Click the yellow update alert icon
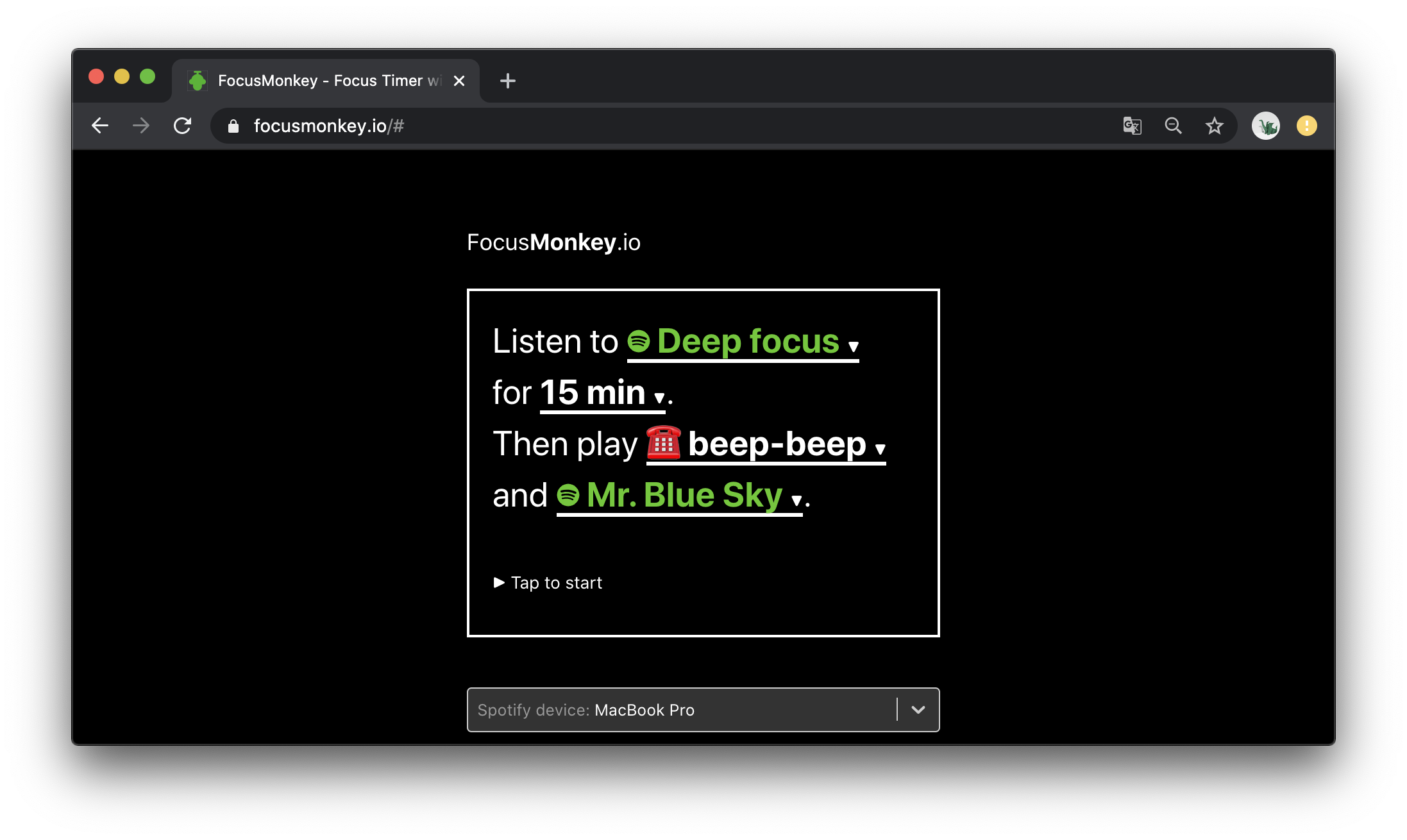Screen dimensions: 1407x840 point(1306,126)
